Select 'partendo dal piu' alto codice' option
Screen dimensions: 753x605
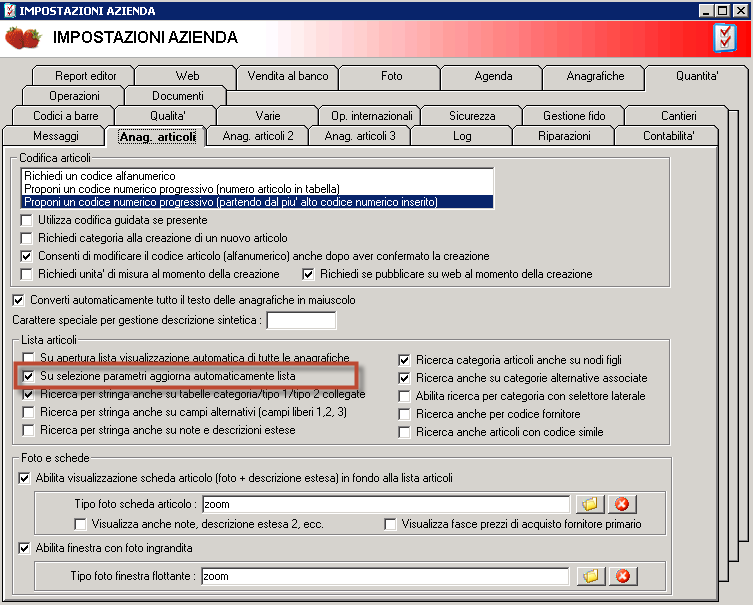pos(257,202)
